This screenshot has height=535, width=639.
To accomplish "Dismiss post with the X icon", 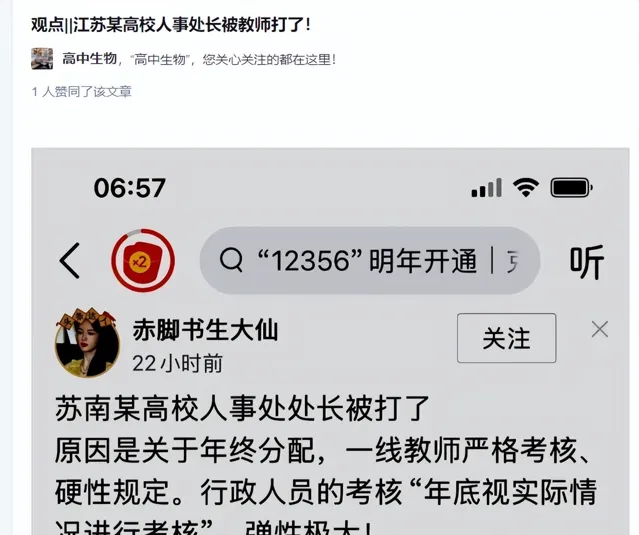I will 600,329.
